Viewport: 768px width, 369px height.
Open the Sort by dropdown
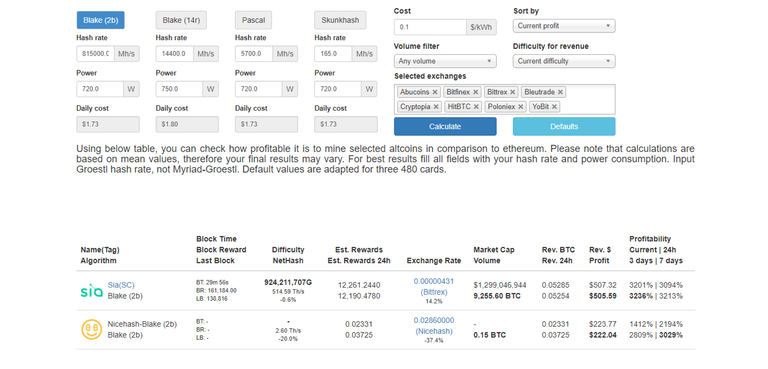[564, 26]
